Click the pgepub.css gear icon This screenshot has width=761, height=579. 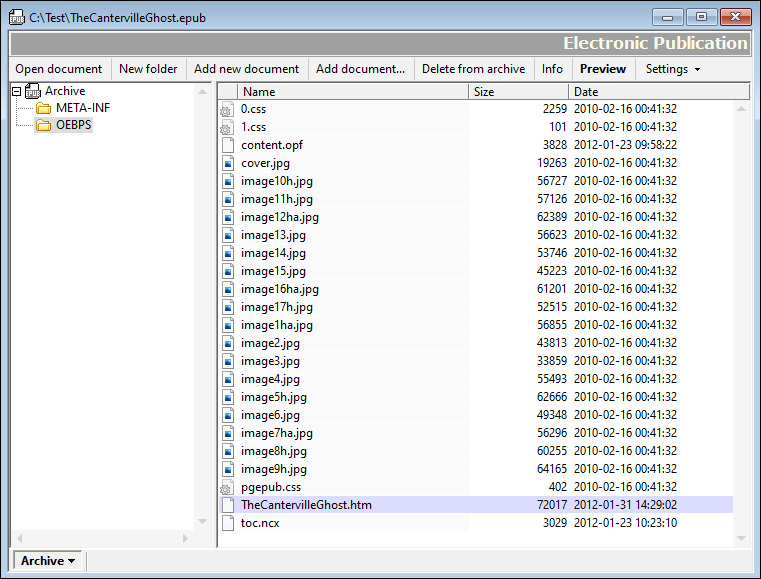tap(227, 487)
